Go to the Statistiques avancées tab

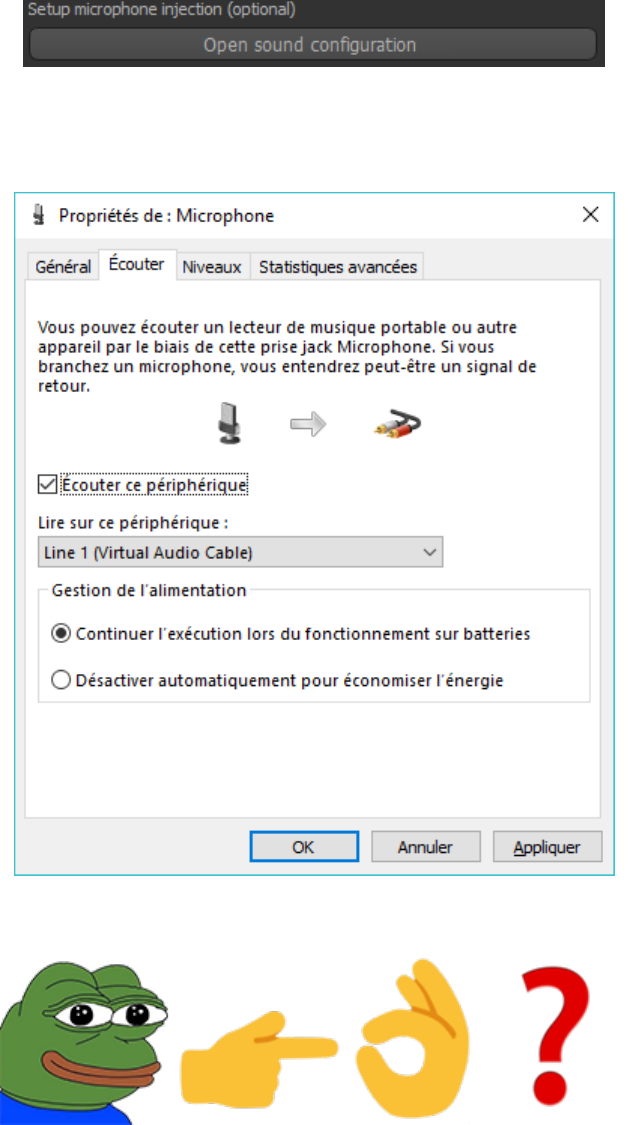(x=338, y=267)
